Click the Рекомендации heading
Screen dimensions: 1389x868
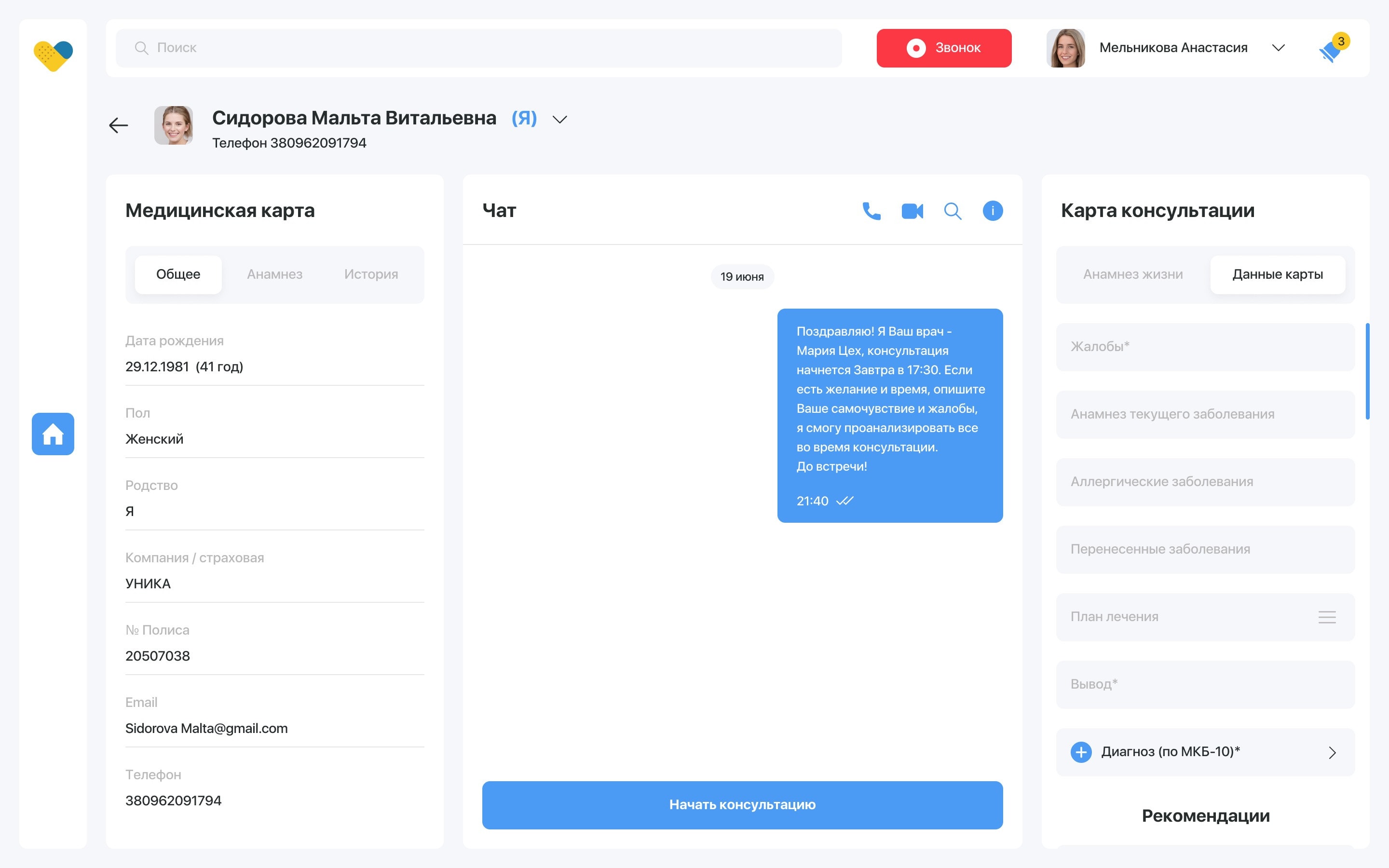(1205, 816)
